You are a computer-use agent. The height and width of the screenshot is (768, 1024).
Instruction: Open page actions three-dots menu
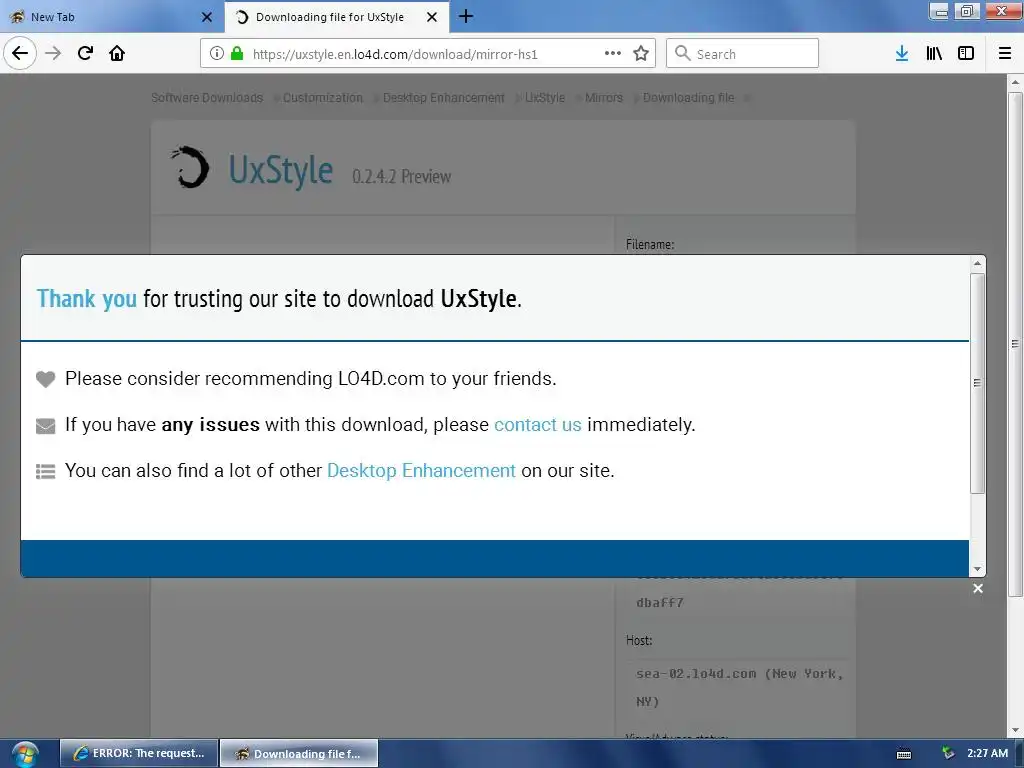coord(613,53)
